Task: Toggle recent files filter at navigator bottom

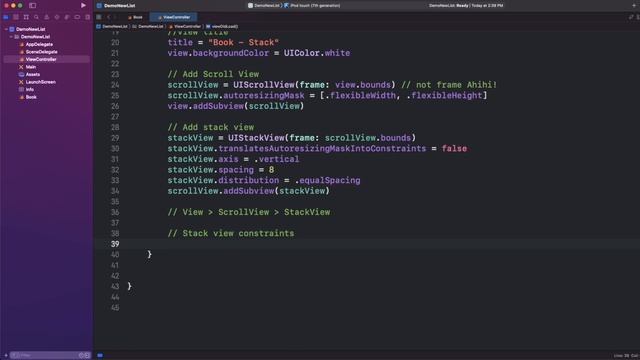Action: point(81,356)
